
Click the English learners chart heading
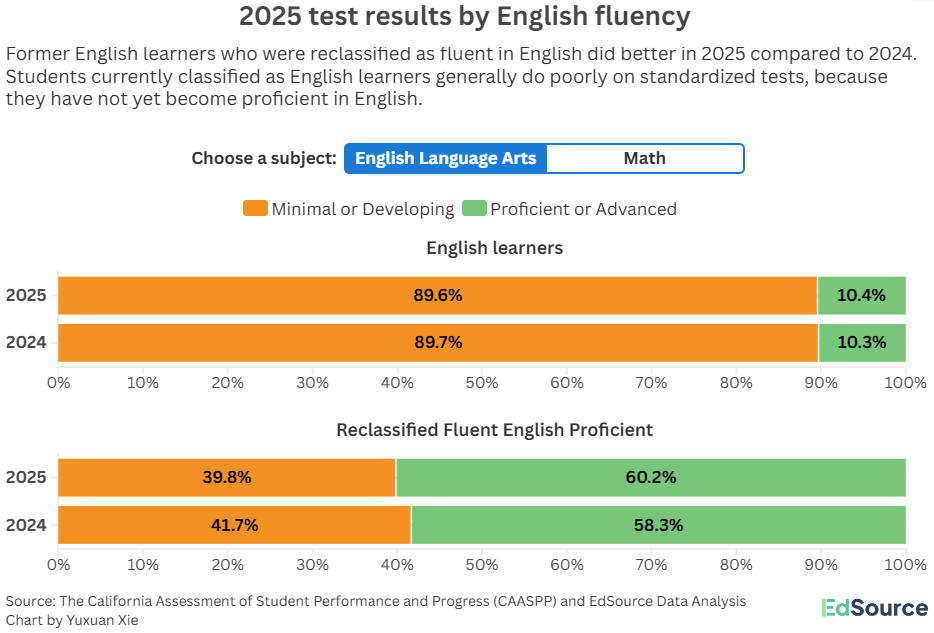tap(494, 248)
